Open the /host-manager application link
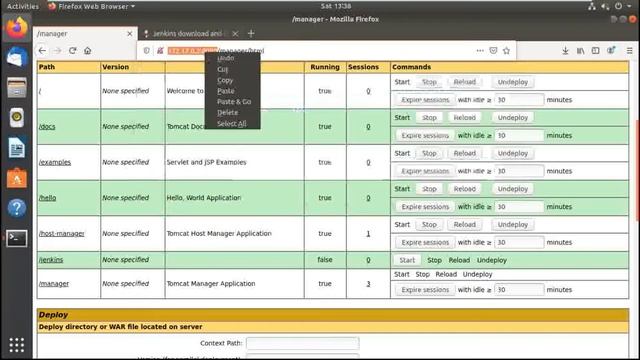 pos(62,233)
